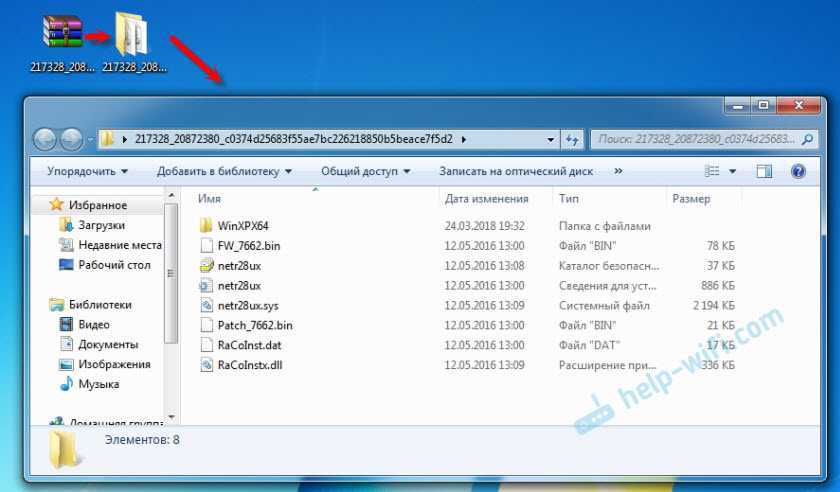The image size is (840, 492).
Task: Expand the address bar history dropdown arrow
Action: [550, 140]
